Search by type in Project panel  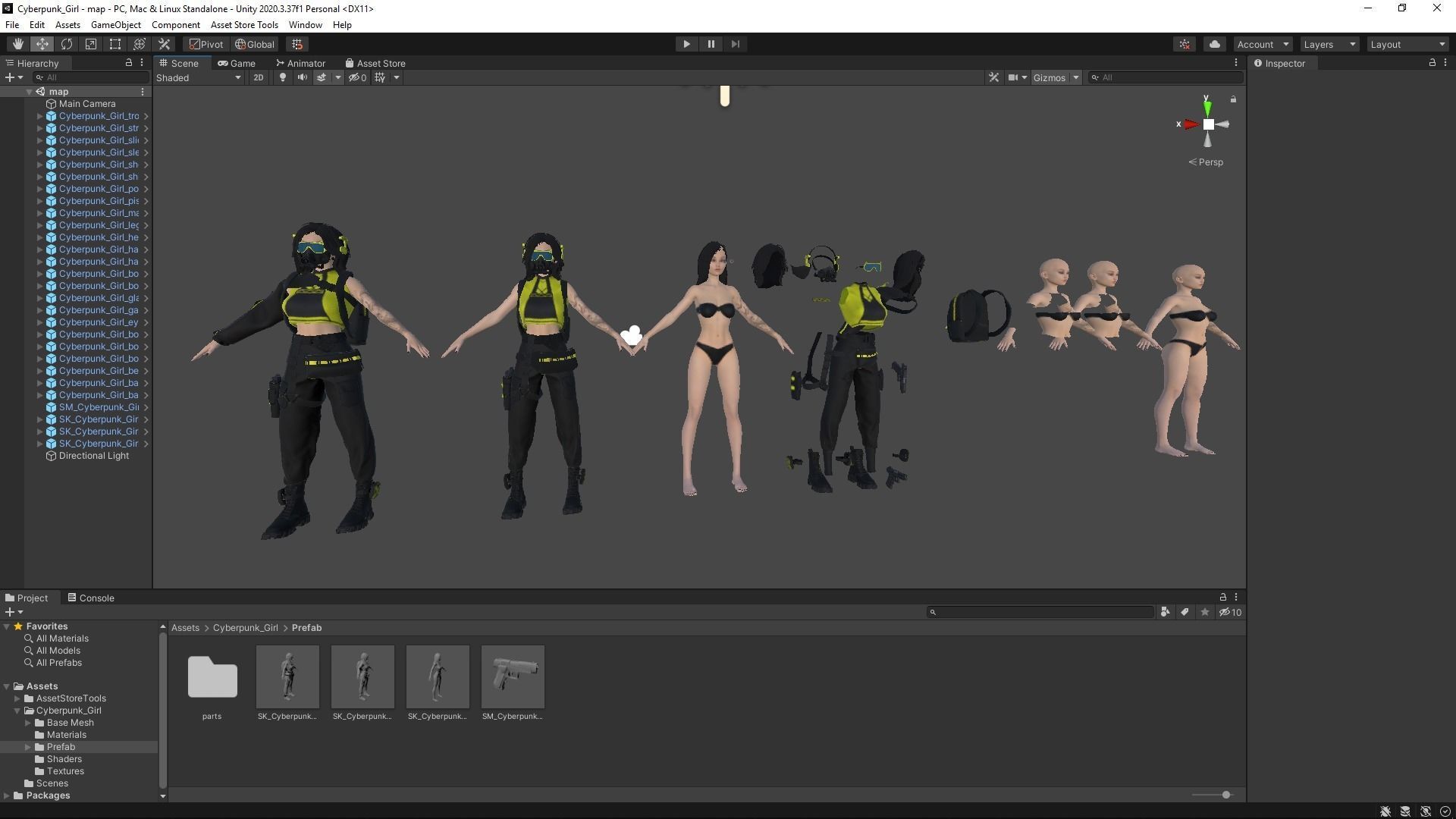click(x=1166, y=612)
